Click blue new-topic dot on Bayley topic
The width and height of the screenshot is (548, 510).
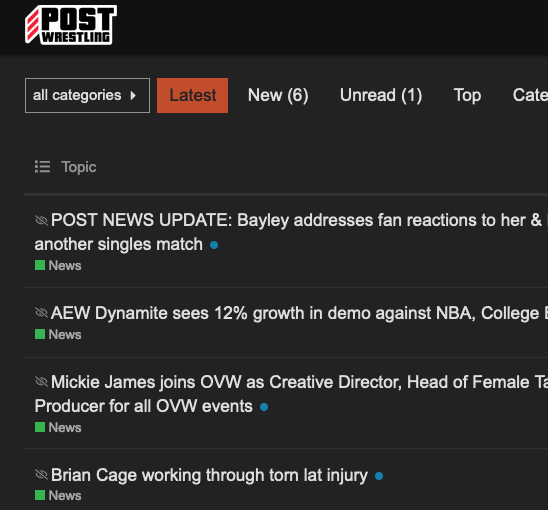[x=214, y=245]
